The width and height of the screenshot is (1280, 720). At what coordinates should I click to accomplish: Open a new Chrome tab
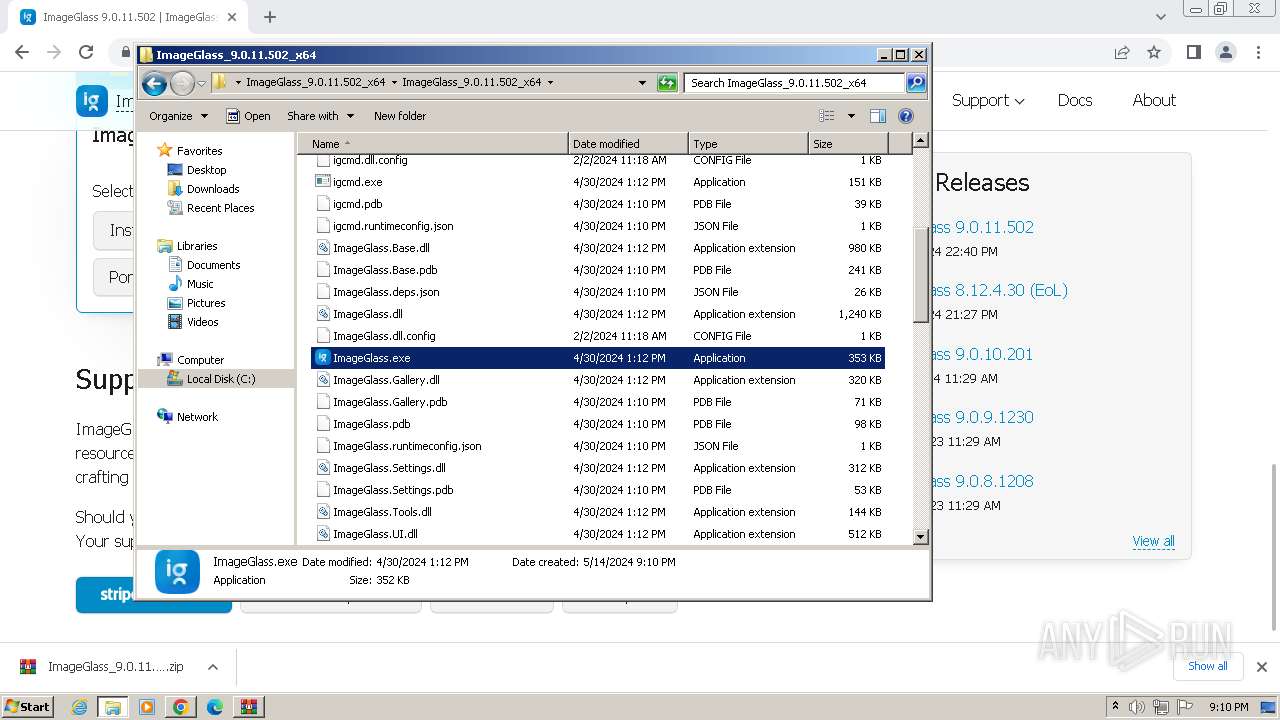(270, 17)
